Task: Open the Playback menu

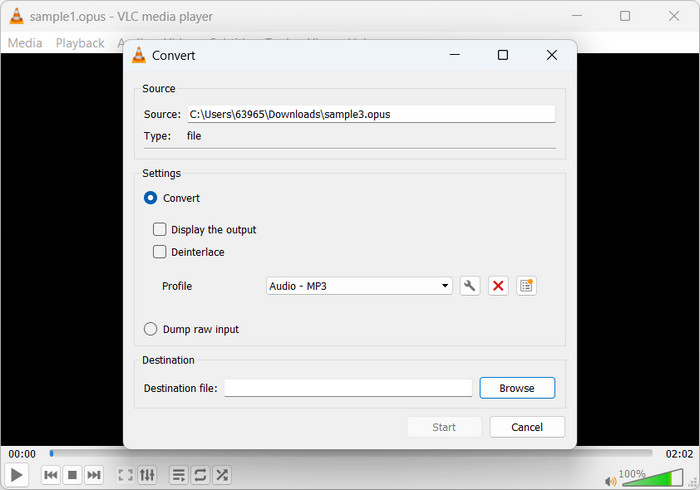Action: [80, 43]
